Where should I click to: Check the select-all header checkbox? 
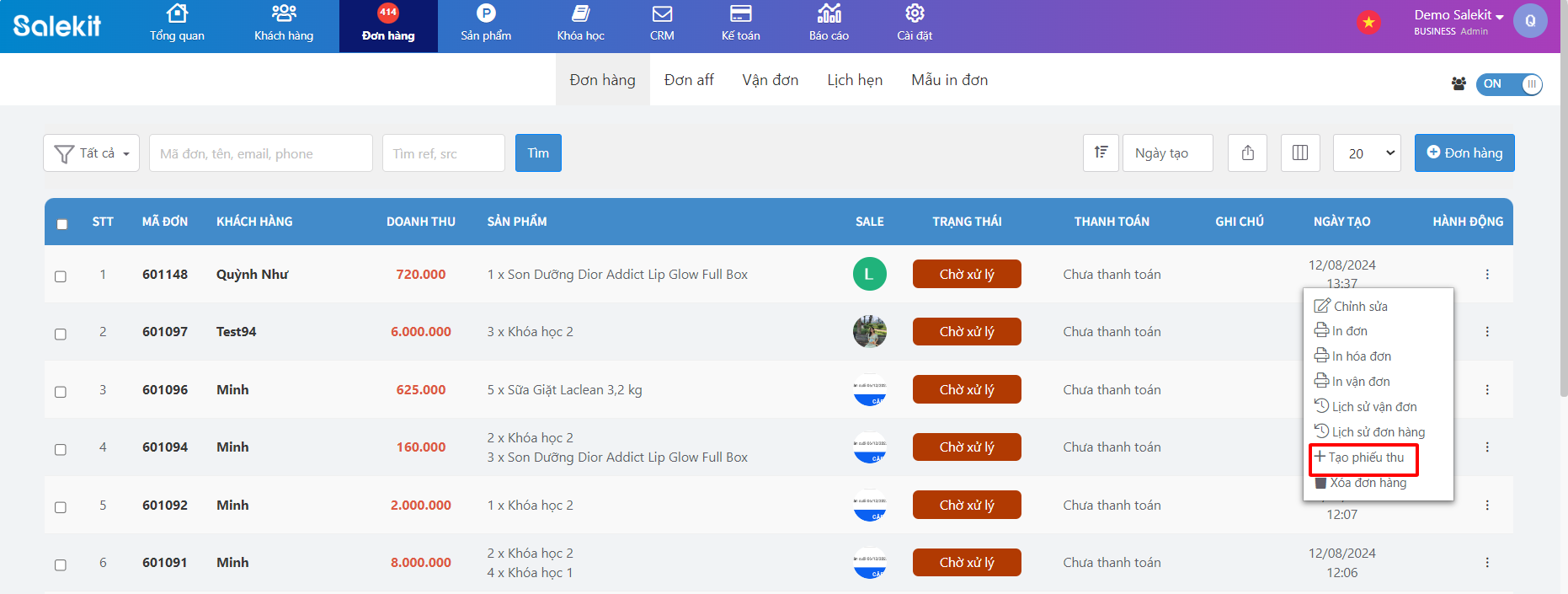pyautogui.click(x=62, y=224)
